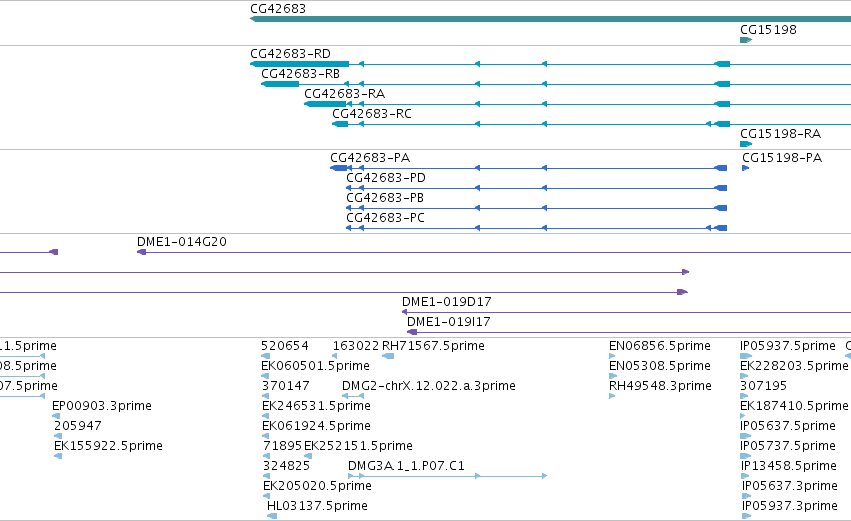851x521 pixels.
Task: Click the CG15198-RA transcript label
Action: click(780, 134)
